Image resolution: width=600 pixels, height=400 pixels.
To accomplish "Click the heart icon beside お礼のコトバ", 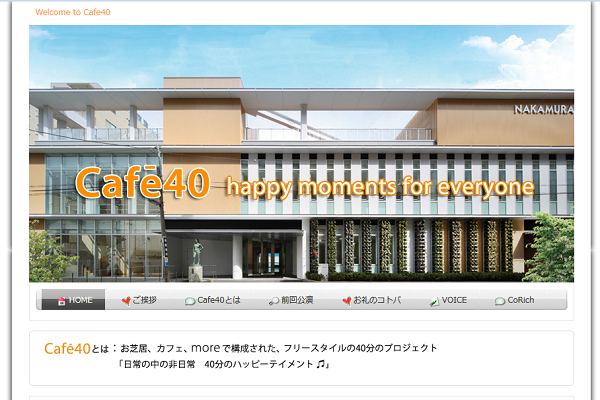I will pyautogui.click(x=346, y=300).
